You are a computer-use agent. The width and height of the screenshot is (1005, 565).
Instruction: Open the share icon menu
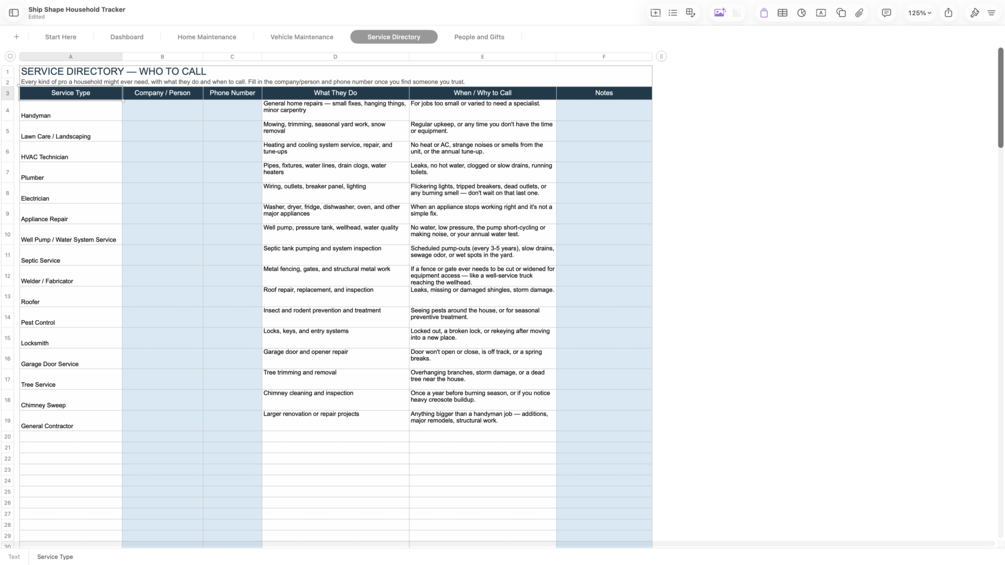948,13
